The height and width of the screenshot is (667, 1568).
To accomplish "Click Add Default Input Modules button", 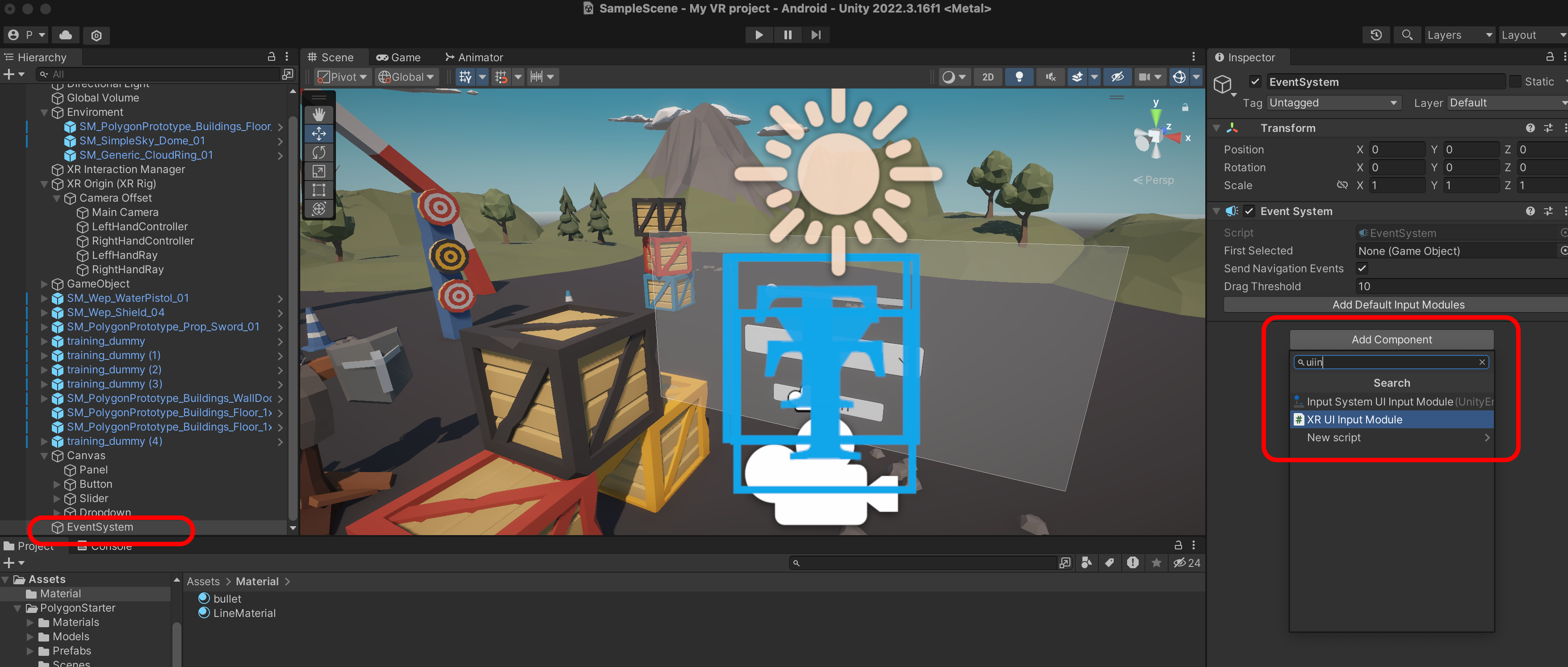I will click(x=1397, y=304).
